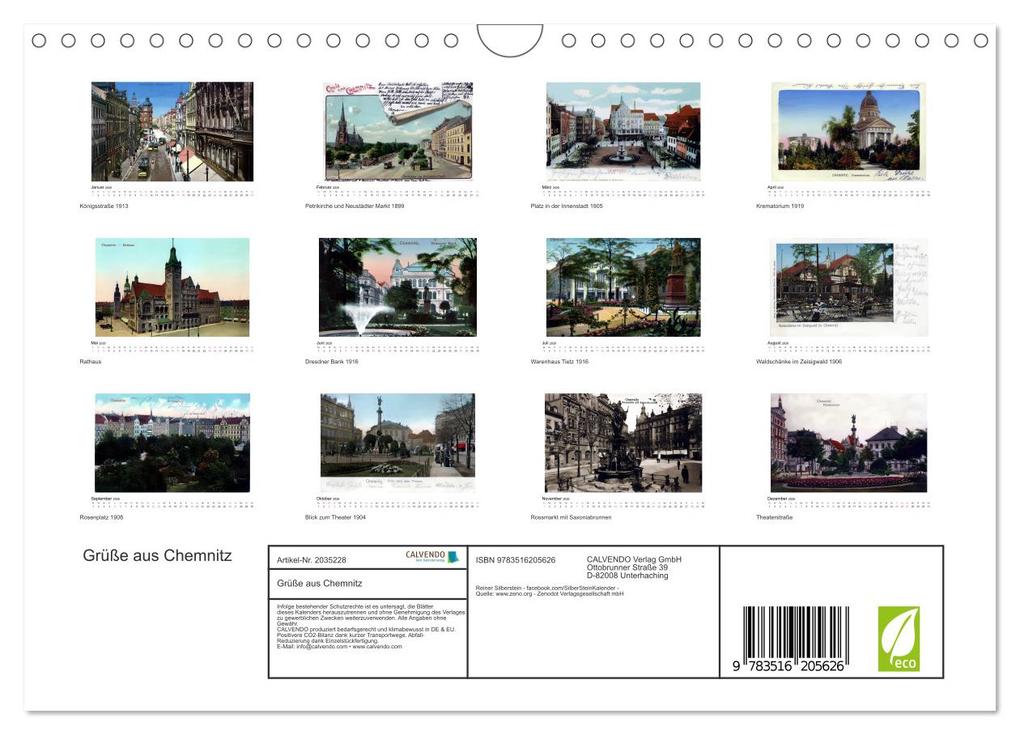Image resolution: width=1020 pixels, height=735 pixels.
Task: Click the CALVENDO logo
Action: click(x=432, y=557)
